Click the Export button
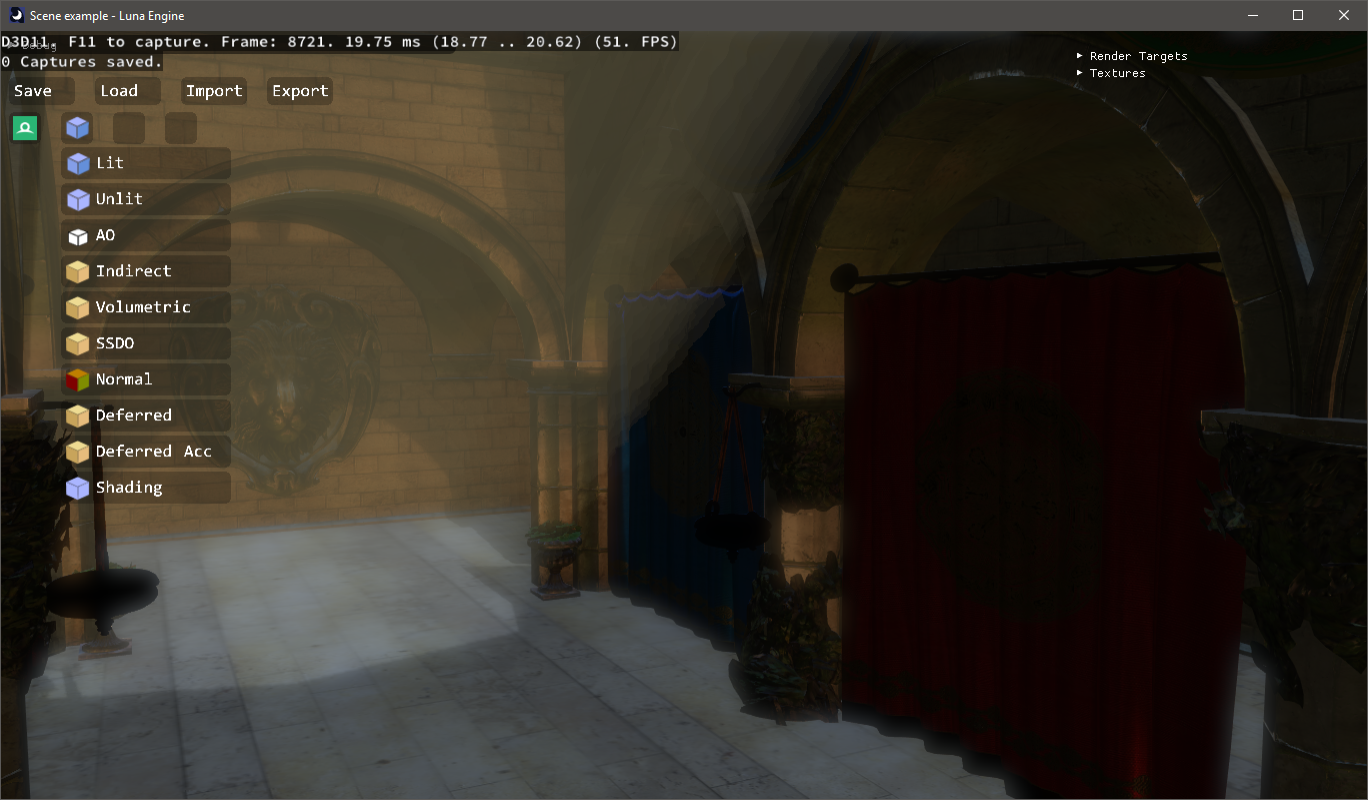1368x800 pixels. 300,91
